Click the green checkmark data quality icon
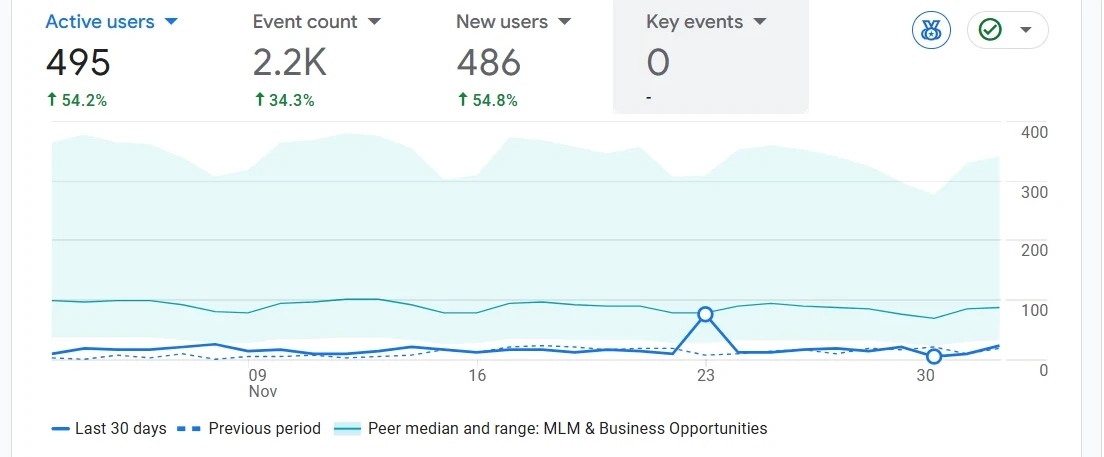1104x457 pixels. point(990,31)
